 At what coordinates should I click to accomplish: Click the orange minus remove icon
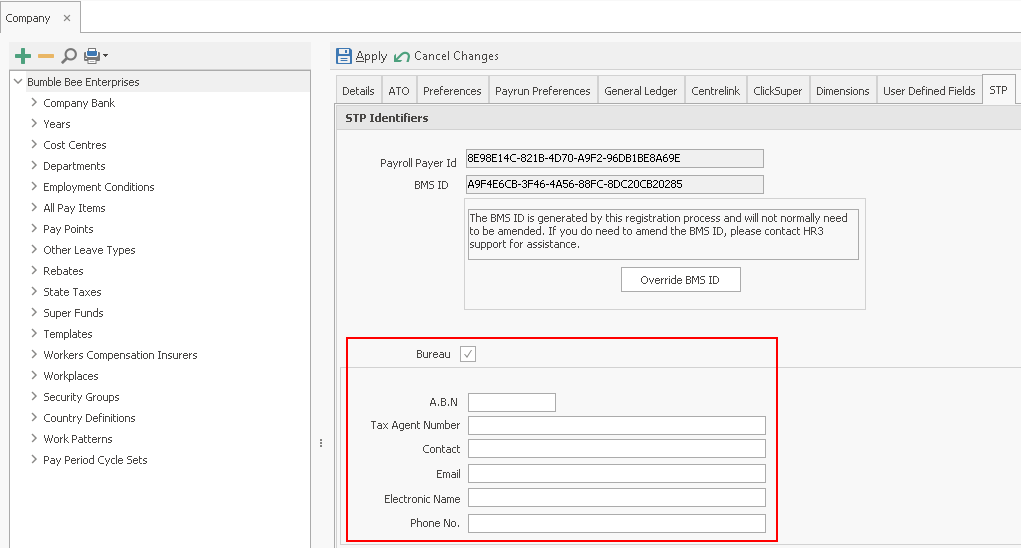point(46,56)
